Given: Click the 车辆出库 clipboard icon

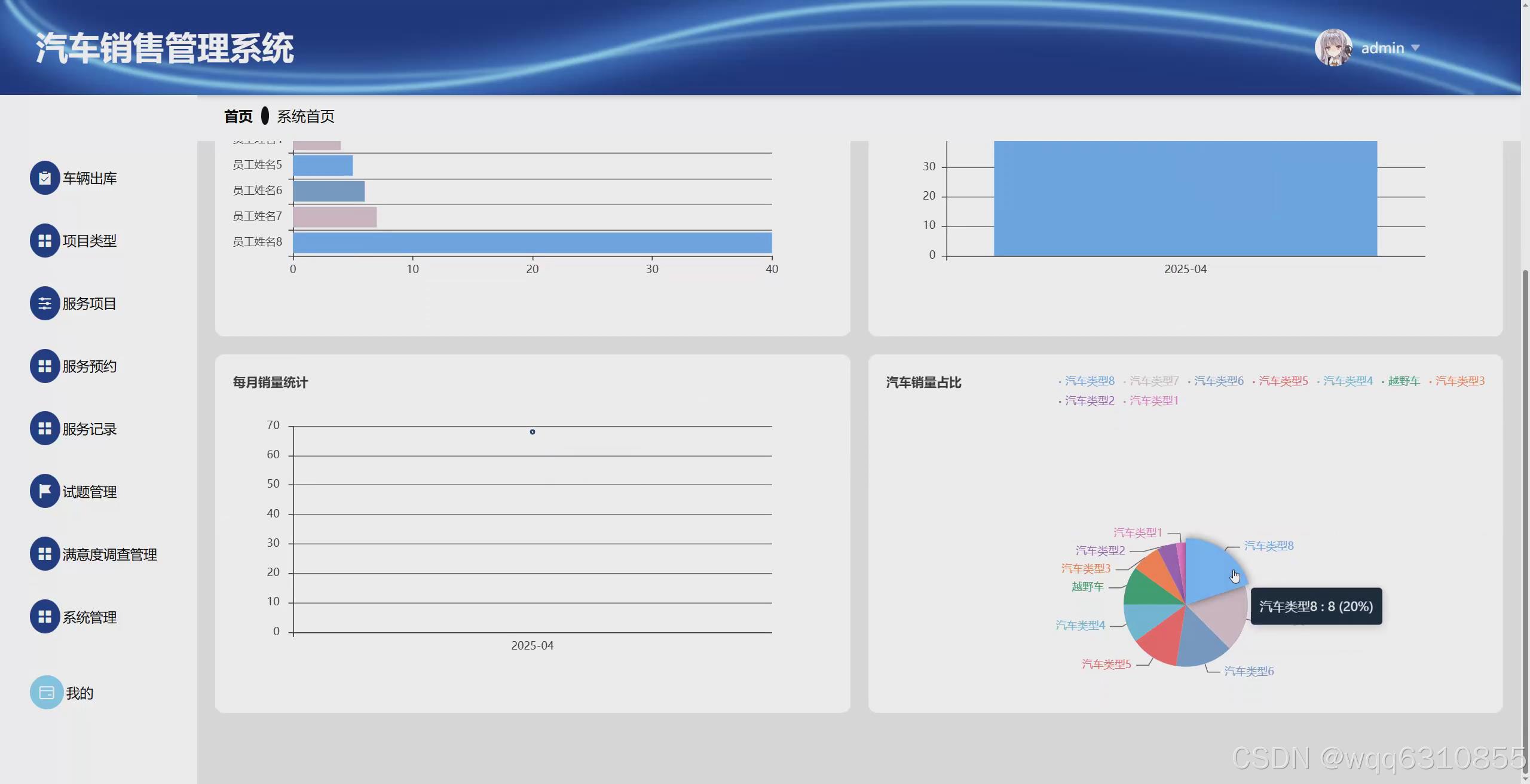Looking at the screenshot, I should 45,177.
